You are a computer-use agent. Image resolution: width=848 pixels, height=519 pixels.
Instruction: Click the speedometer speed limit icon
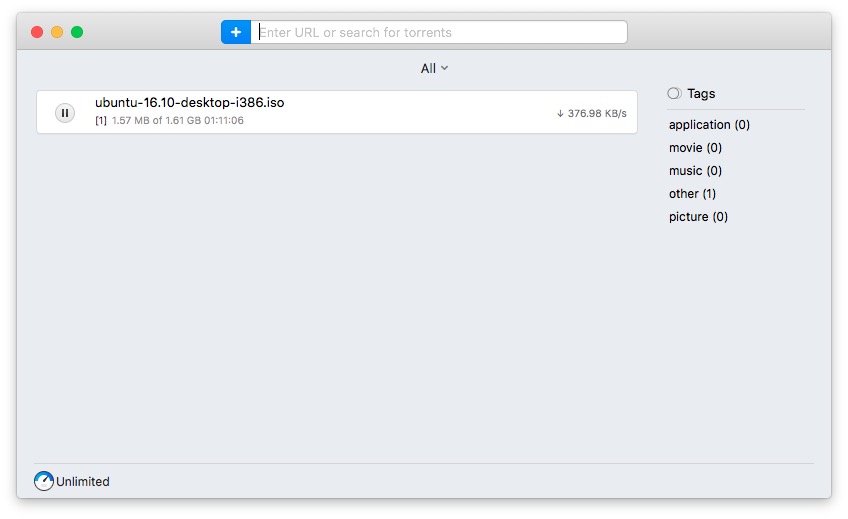pyautogui.click(x=44, y=481)
